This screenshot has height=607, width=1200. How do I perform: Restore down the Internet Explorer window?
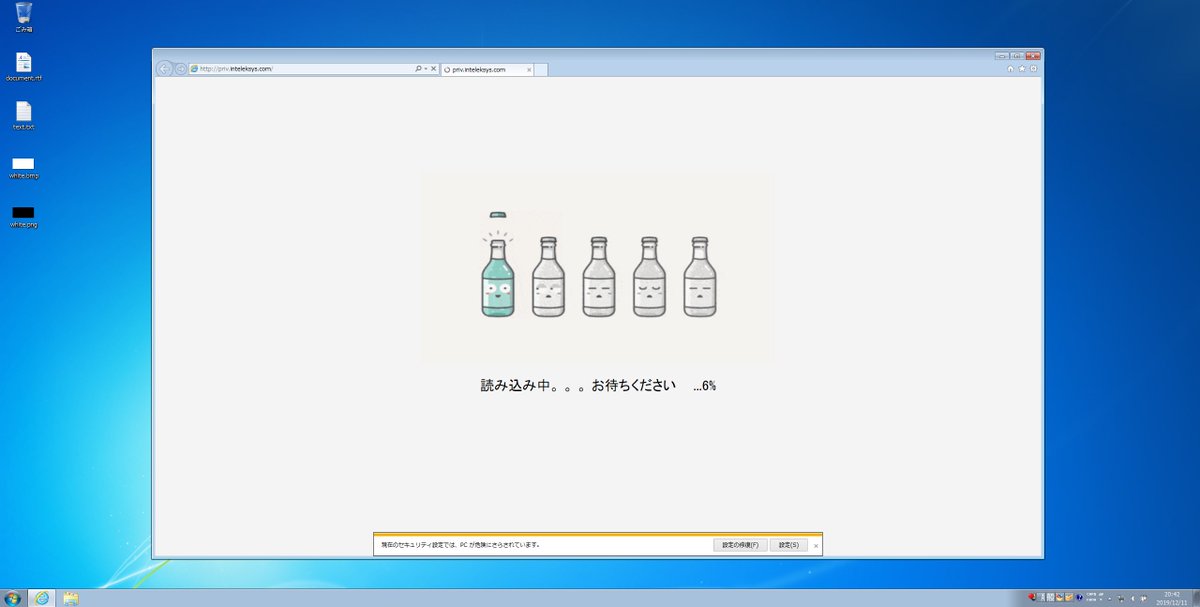tap(1015, 55)
